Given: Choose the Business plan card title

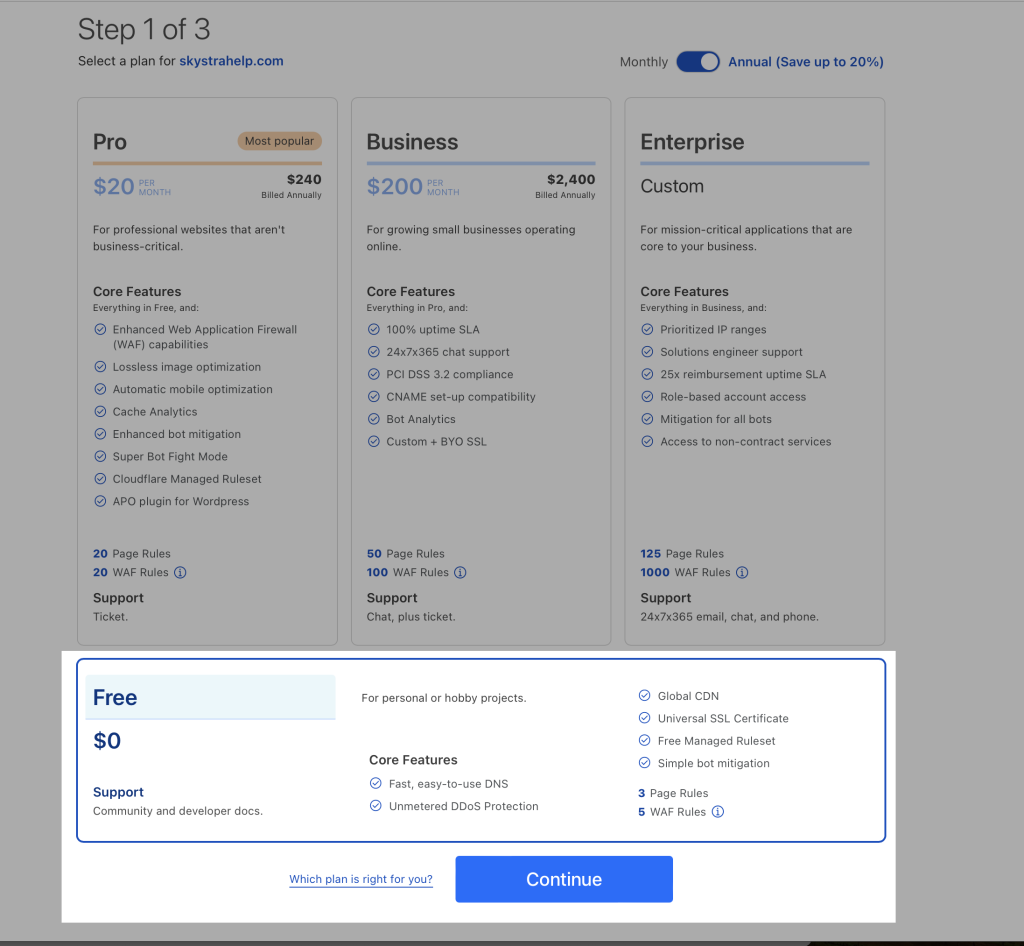Looking at the screenshot, I should pyautogui.click(x=412, y=142).
